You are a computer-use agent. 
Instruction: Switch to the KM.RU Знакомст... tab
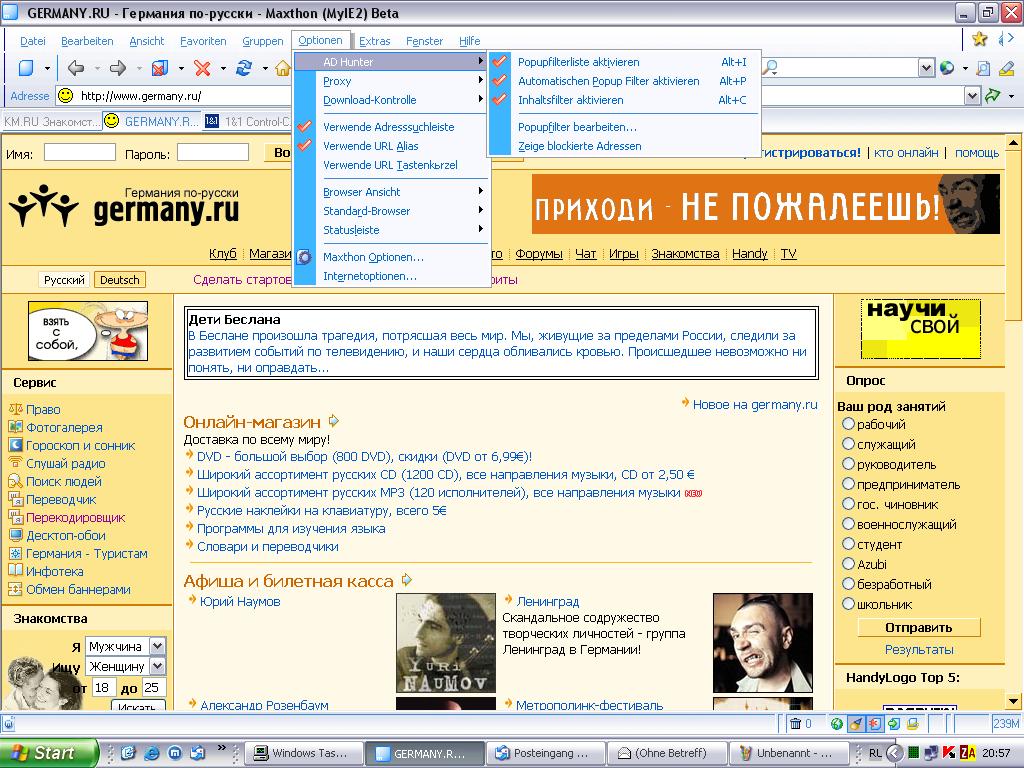(x=51, y=121)
